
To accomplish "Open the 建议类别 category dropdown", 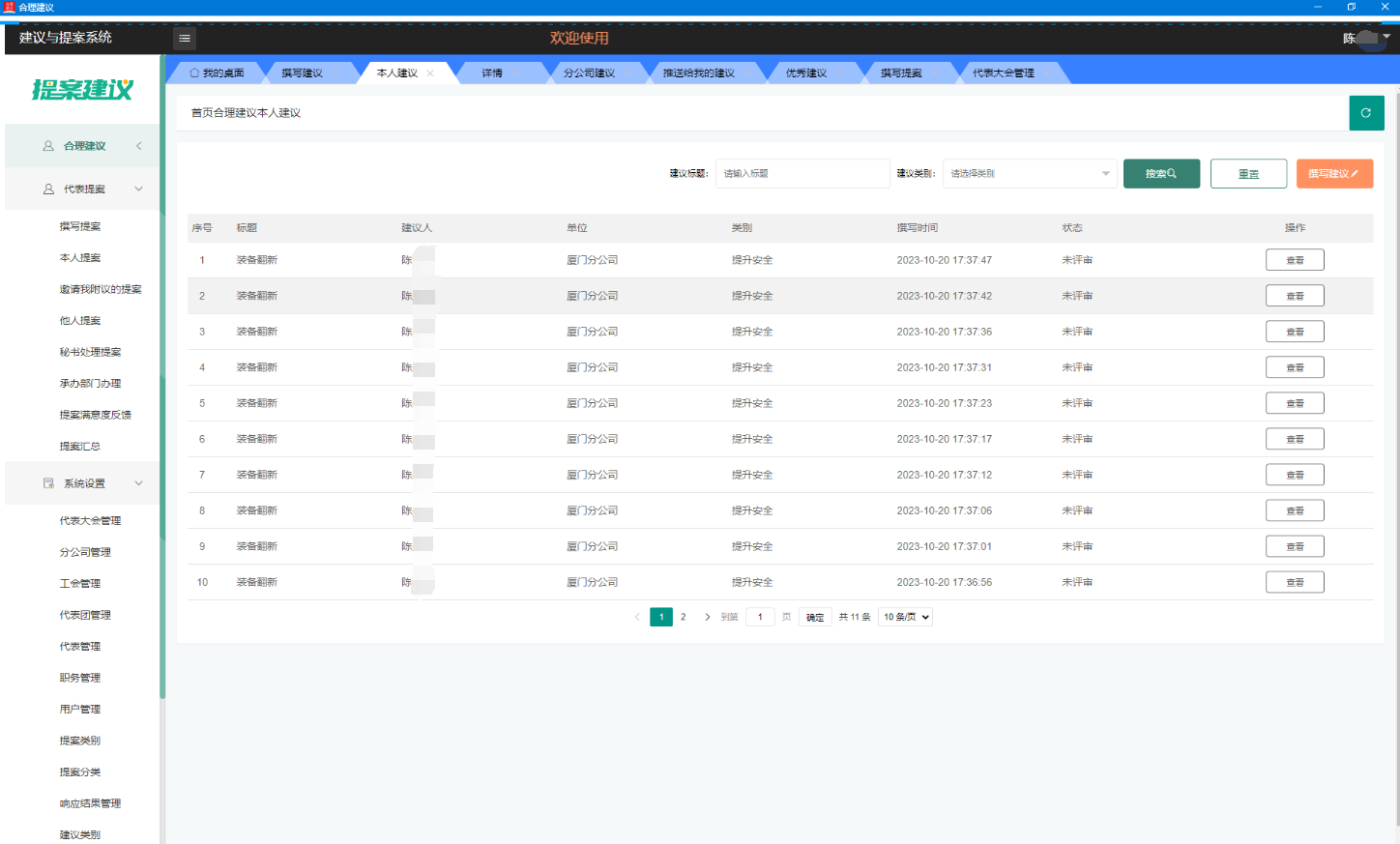I will point(1030,174).
